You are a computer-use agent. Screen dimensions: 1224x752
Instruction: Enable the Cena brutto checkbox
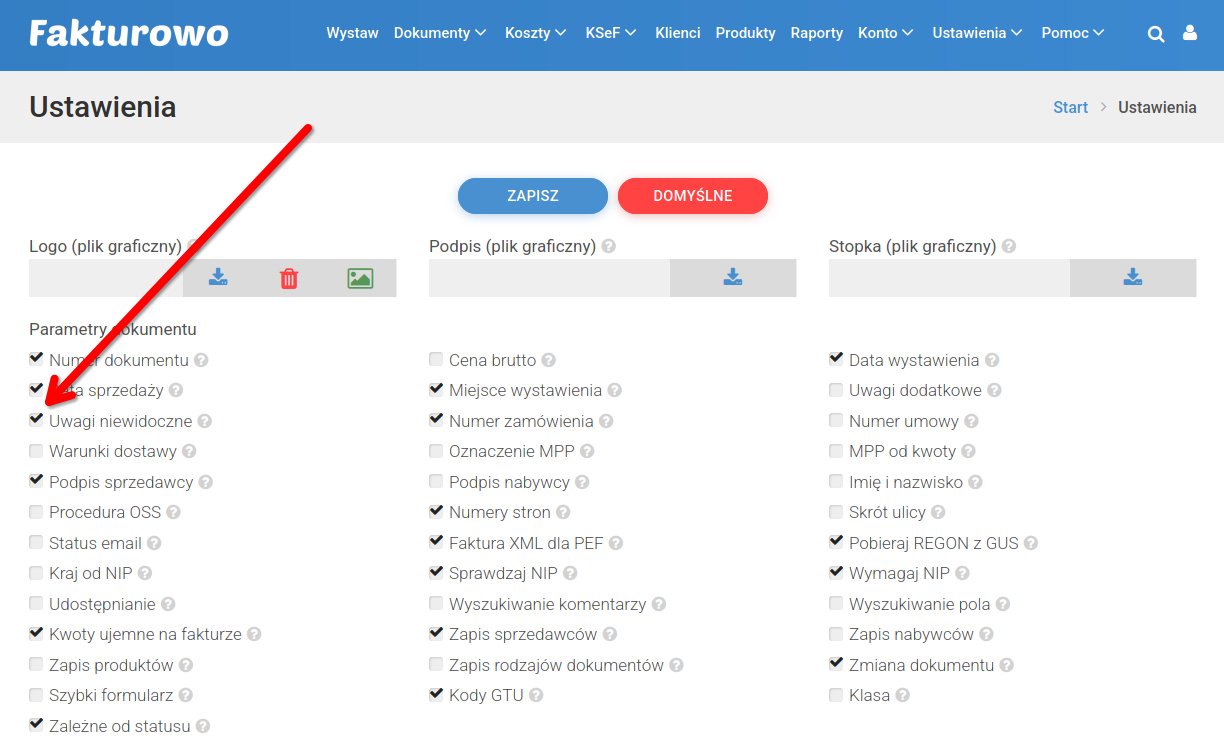click(x=436, y=360)
